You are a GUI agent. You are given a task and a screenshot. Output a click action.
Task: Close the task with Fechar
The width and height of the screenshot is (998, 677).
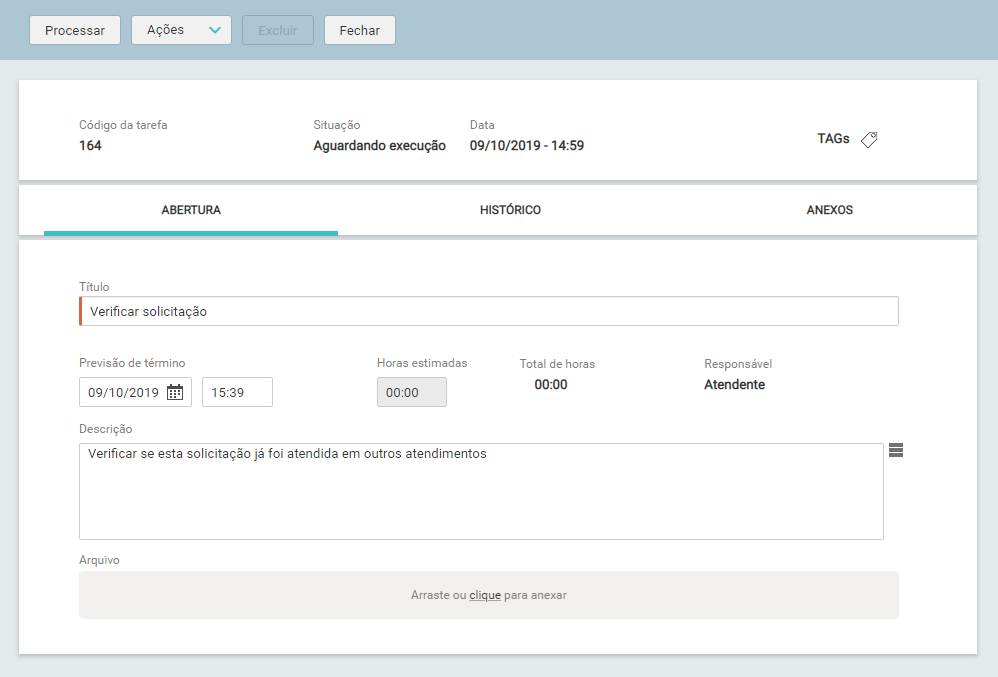(x=360, y=30)
